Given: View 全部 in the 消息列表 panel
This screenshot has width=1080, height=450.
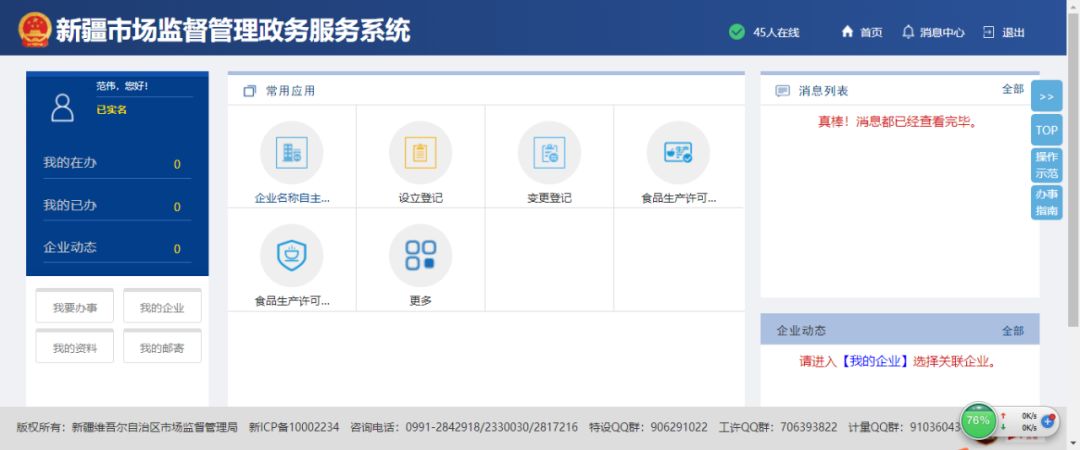Looking at the screenshot, I should pyautogui.click(x=1012, y=90).
